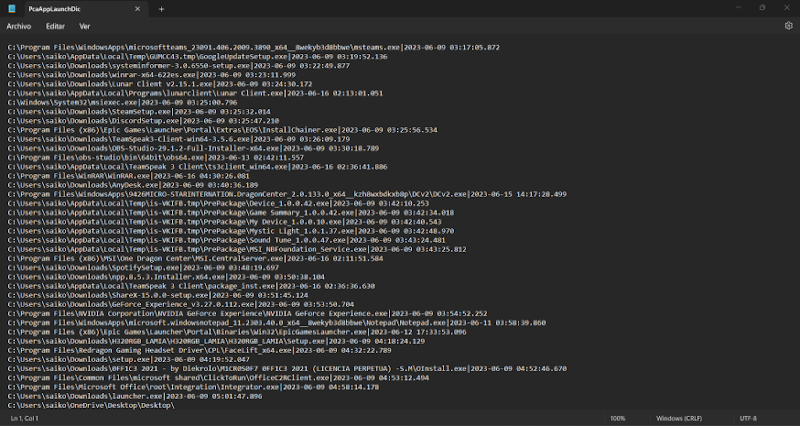Click the Mystic Light_1.0.1.37.exe line
Image resolution: width=800 pixels, height=426 pixels.
click(231, 231)
